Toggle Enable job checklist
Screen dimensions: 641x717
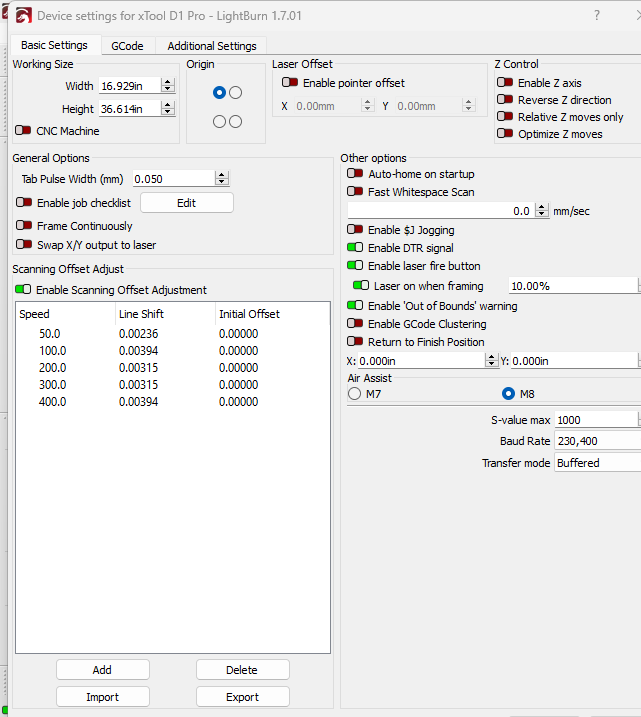tap(24, 202)
